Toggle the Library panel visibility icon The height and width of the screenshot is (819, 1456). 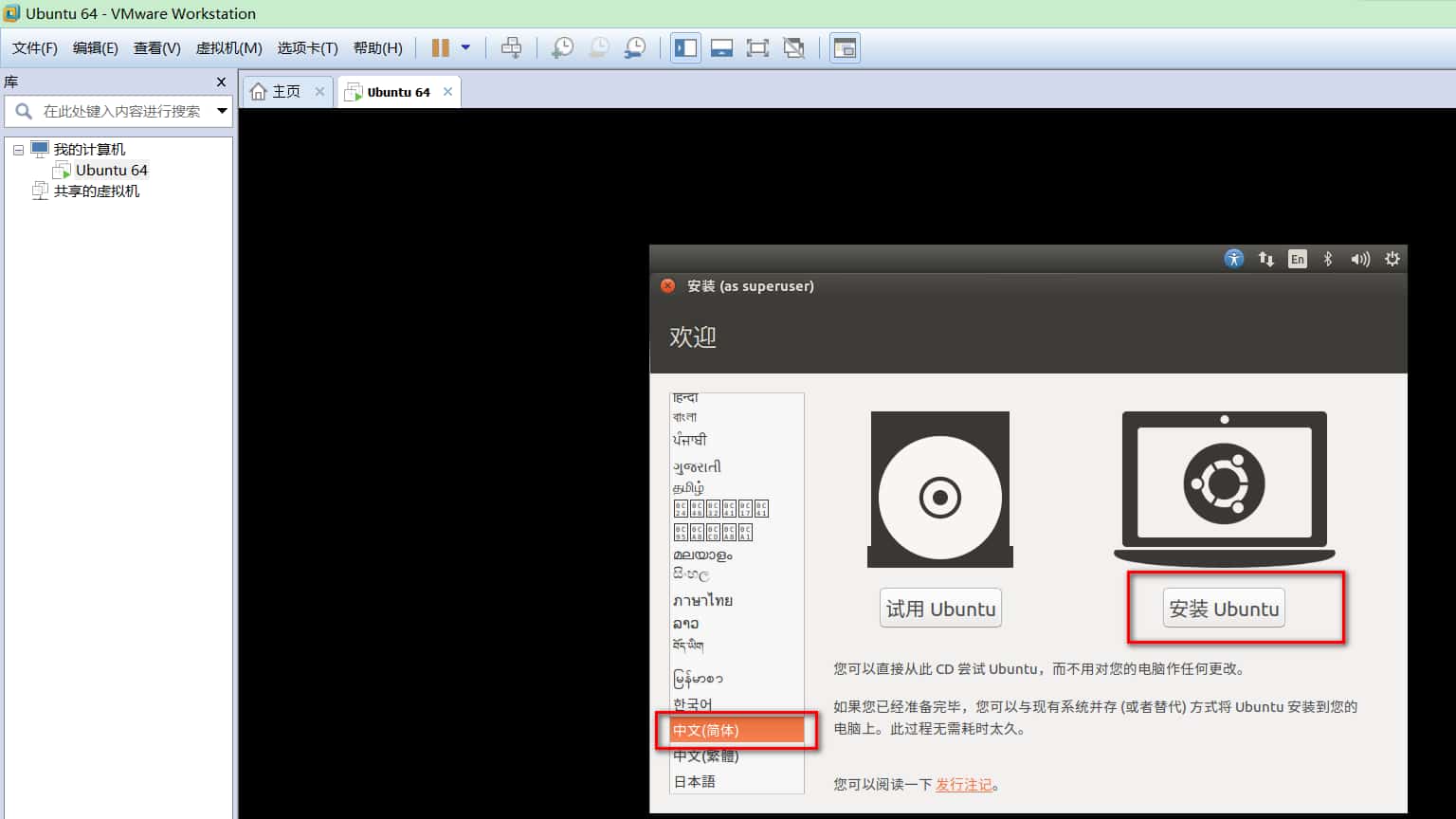click(685, 47)
